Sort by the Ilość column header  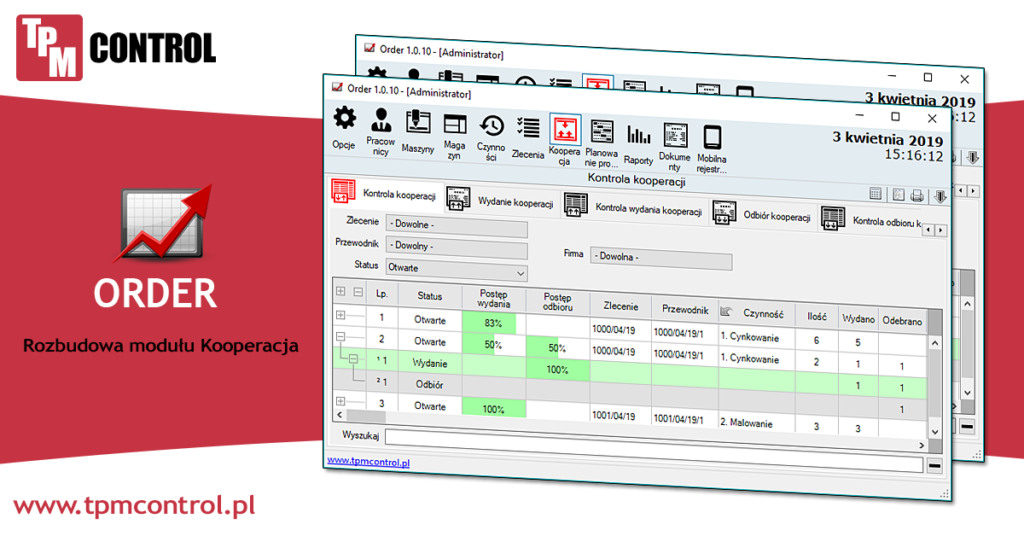pyautogui.click(x=816, y=316)
